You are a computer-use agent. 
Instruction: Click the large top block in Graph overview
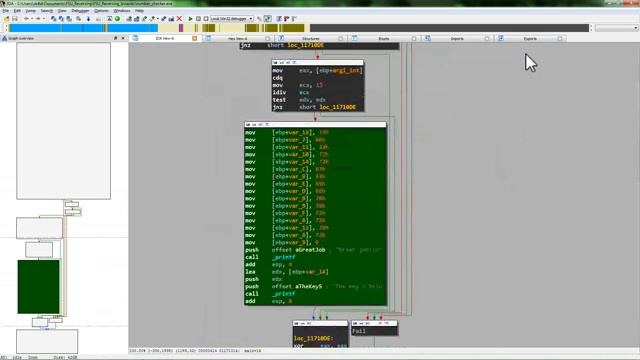coord(63,121)
